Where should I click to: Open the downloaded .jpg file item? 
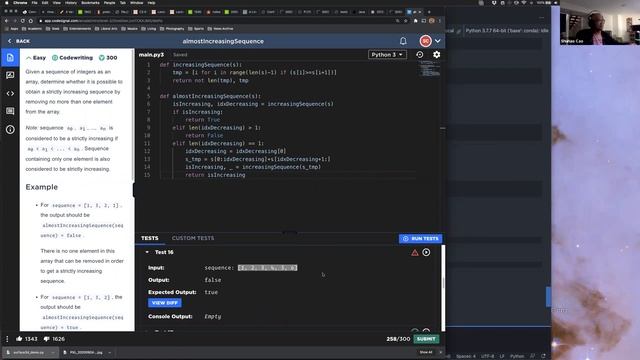86,352
